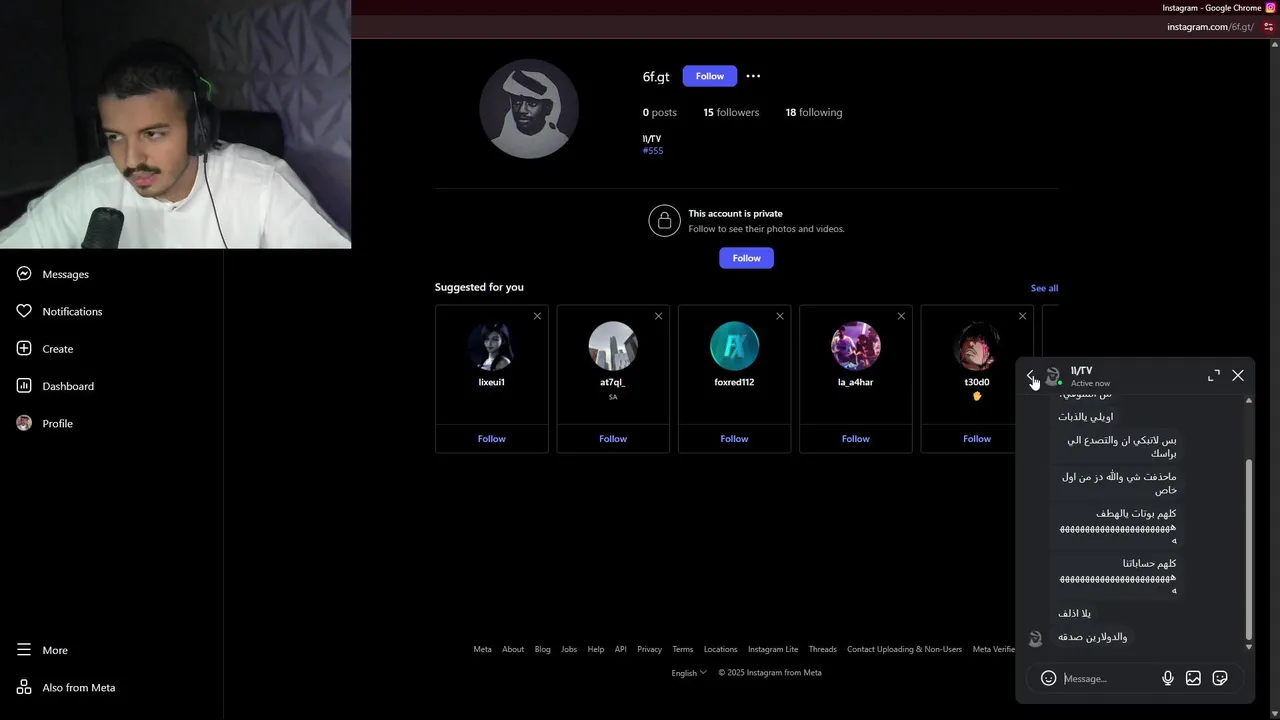Expand the chat popup to full view
The width and height of the screenshot is (1280, 720).
coord(1214,375)
